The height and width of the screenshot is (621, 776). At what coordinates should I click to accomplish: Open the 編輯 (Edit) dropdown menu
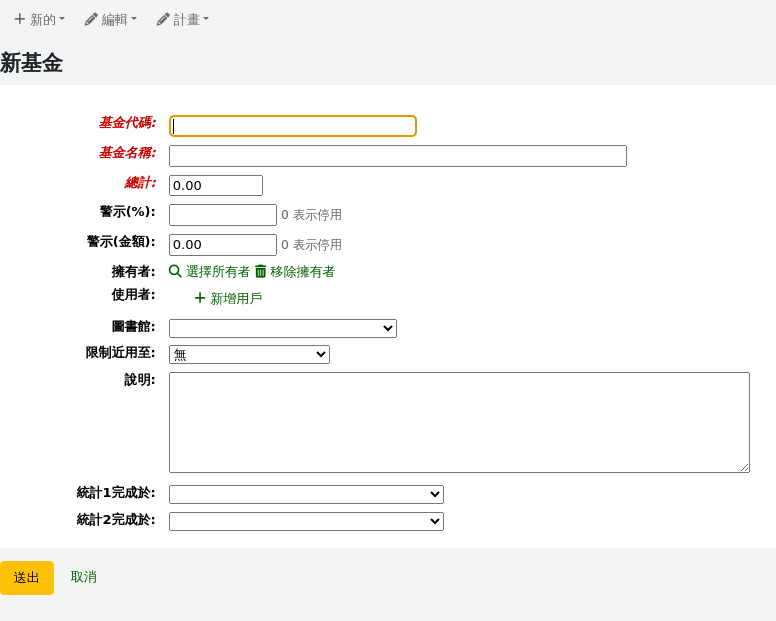tap(111, 19)
